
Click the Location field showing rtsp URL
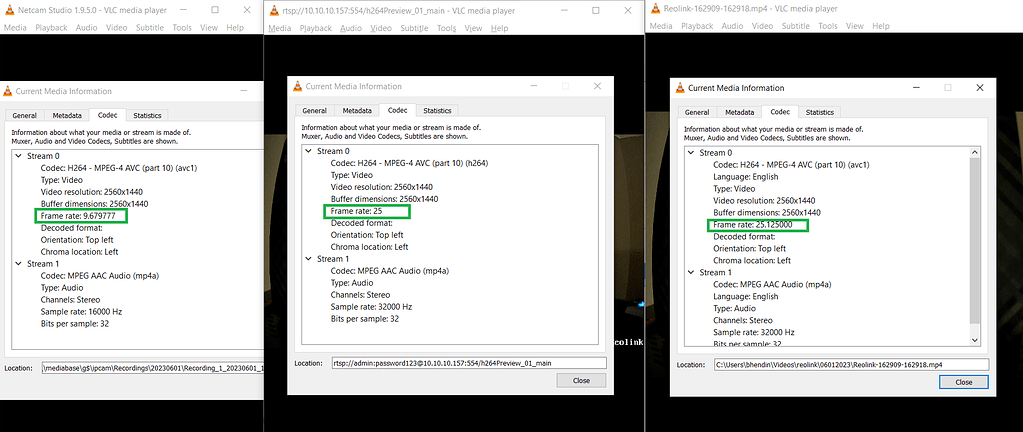pos(467,363)
